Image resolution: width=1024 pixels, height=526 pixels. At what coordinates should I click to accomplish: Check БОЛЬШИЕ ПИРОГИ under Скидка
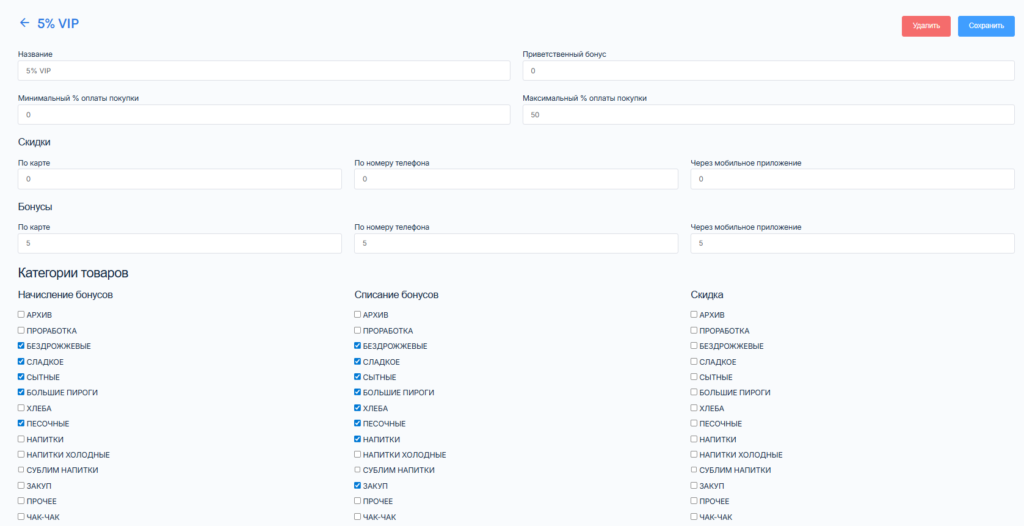(694, 393)
